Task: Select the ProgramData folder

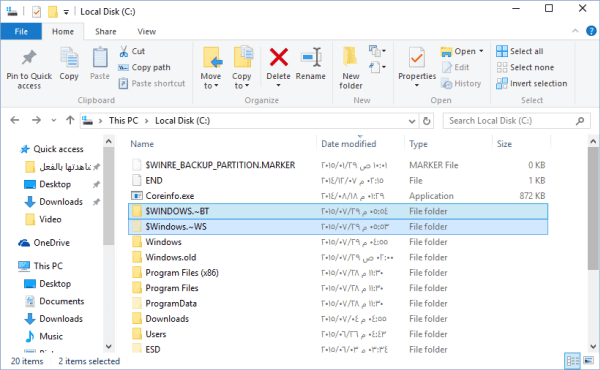Action: [x=338, y=303]
